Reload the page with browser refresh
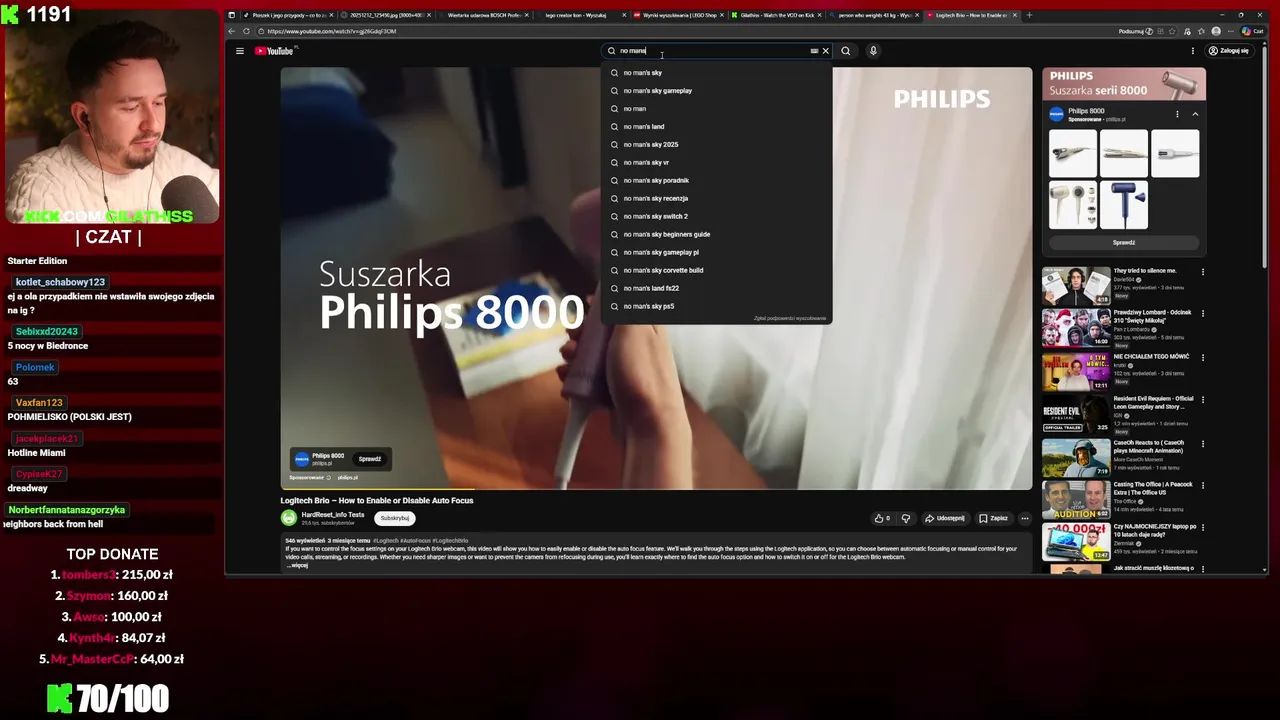This screenshot has height=720, width=1280. (246, 31)
